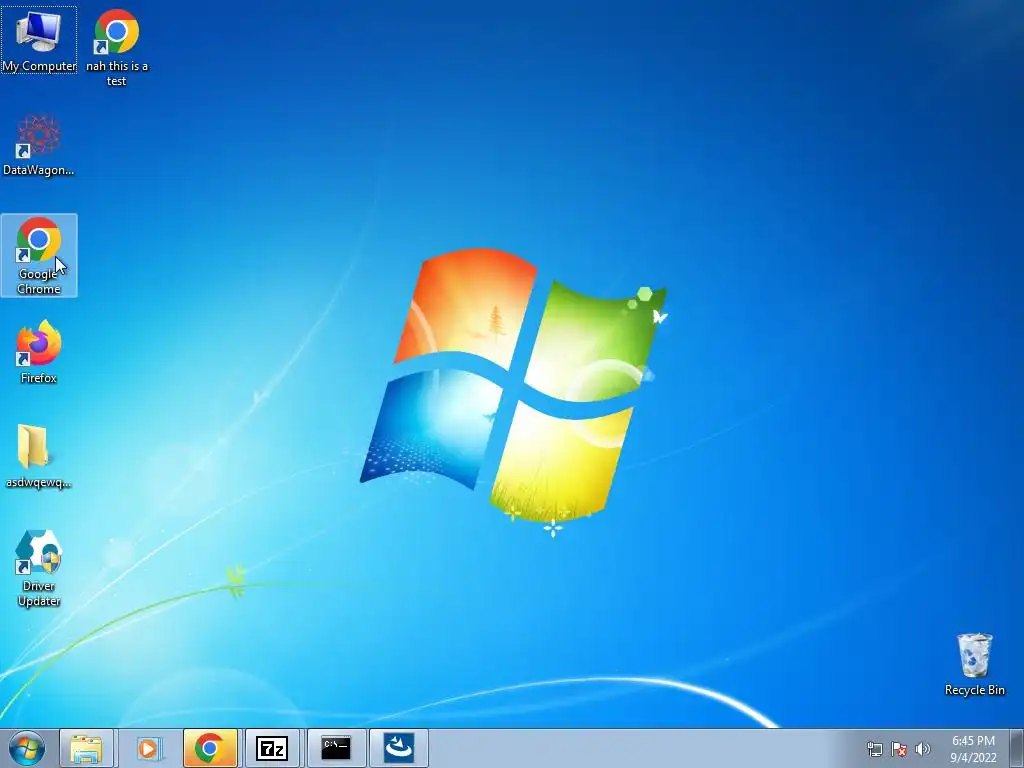Select the Recycle Bin icon

[x=974, y=664]
